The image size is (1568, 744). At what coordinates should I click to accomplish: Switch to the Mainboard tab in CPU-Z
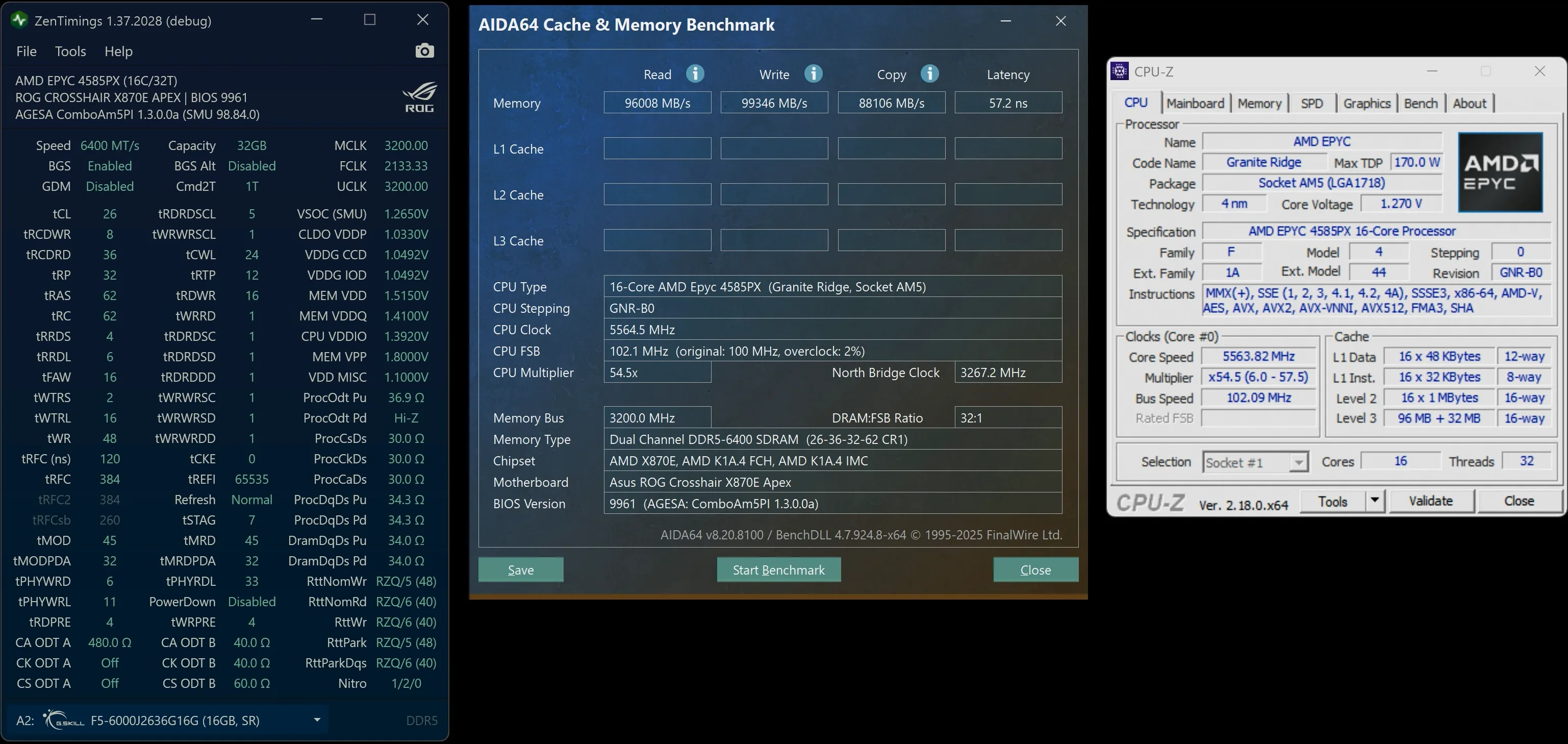(x=1196, y=103)
